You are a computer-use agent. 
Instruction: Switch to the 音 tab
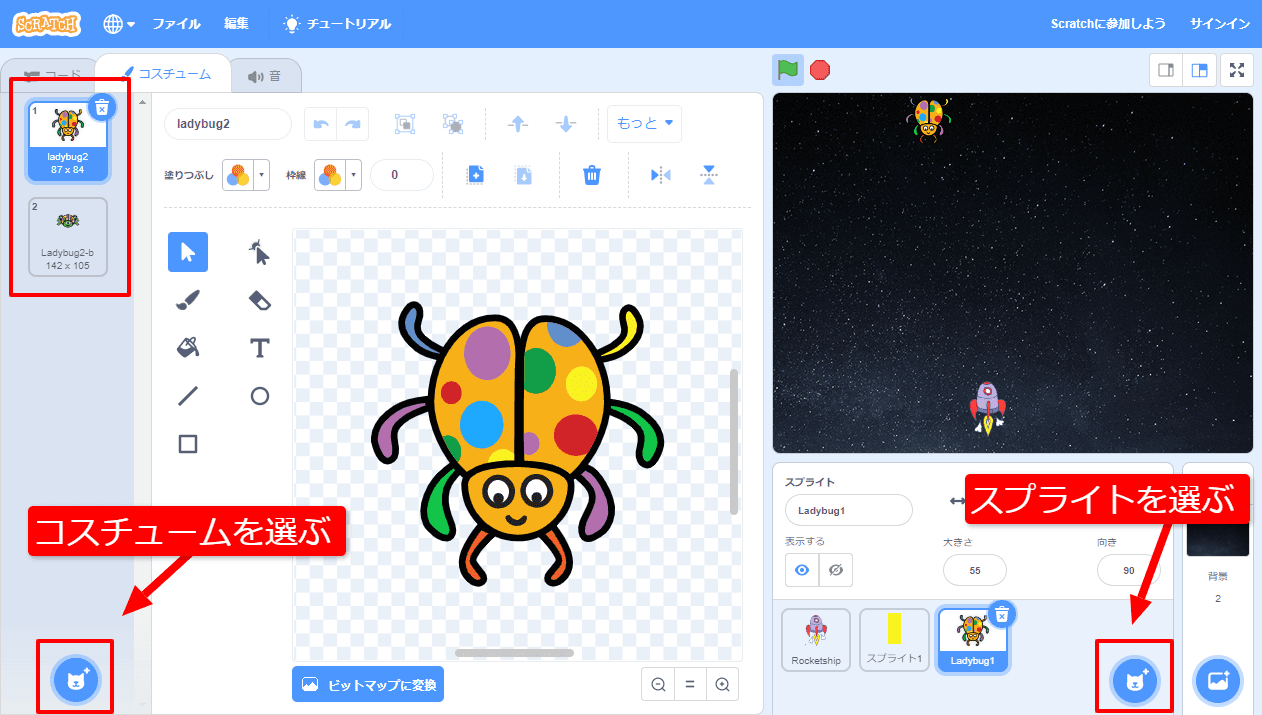point(266,73)
